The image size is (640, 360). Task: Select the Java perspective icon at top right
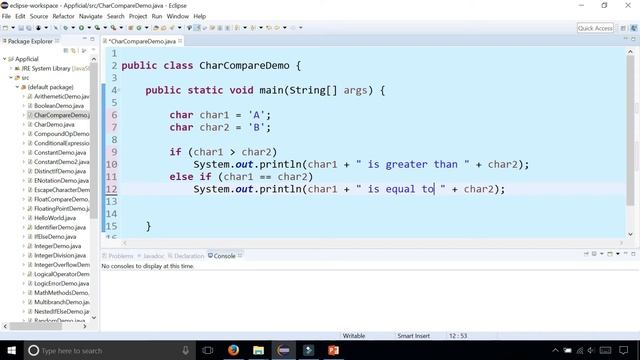click(634, 28)
